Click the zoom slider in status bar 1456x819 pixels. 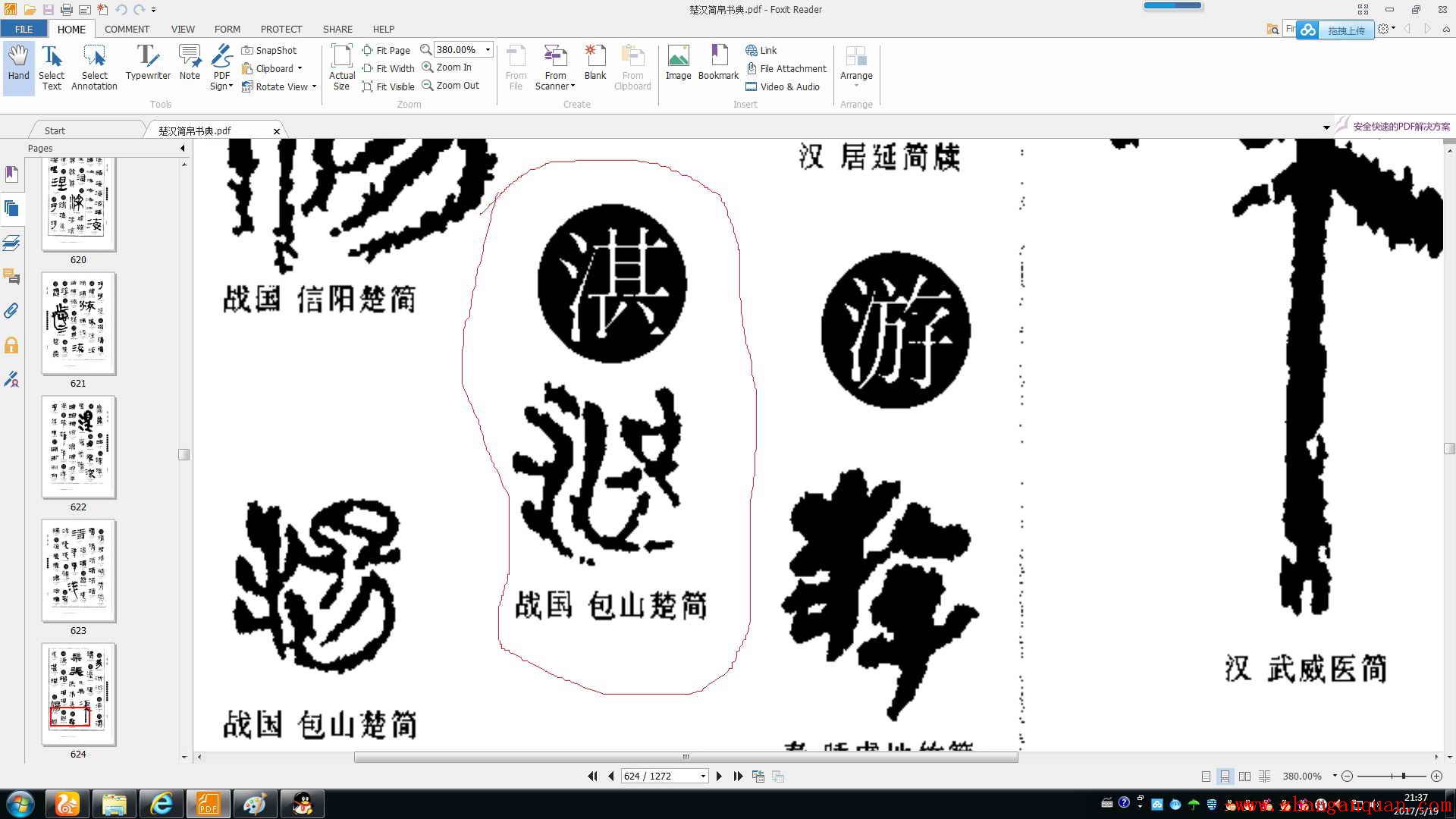coord(1392,776)
